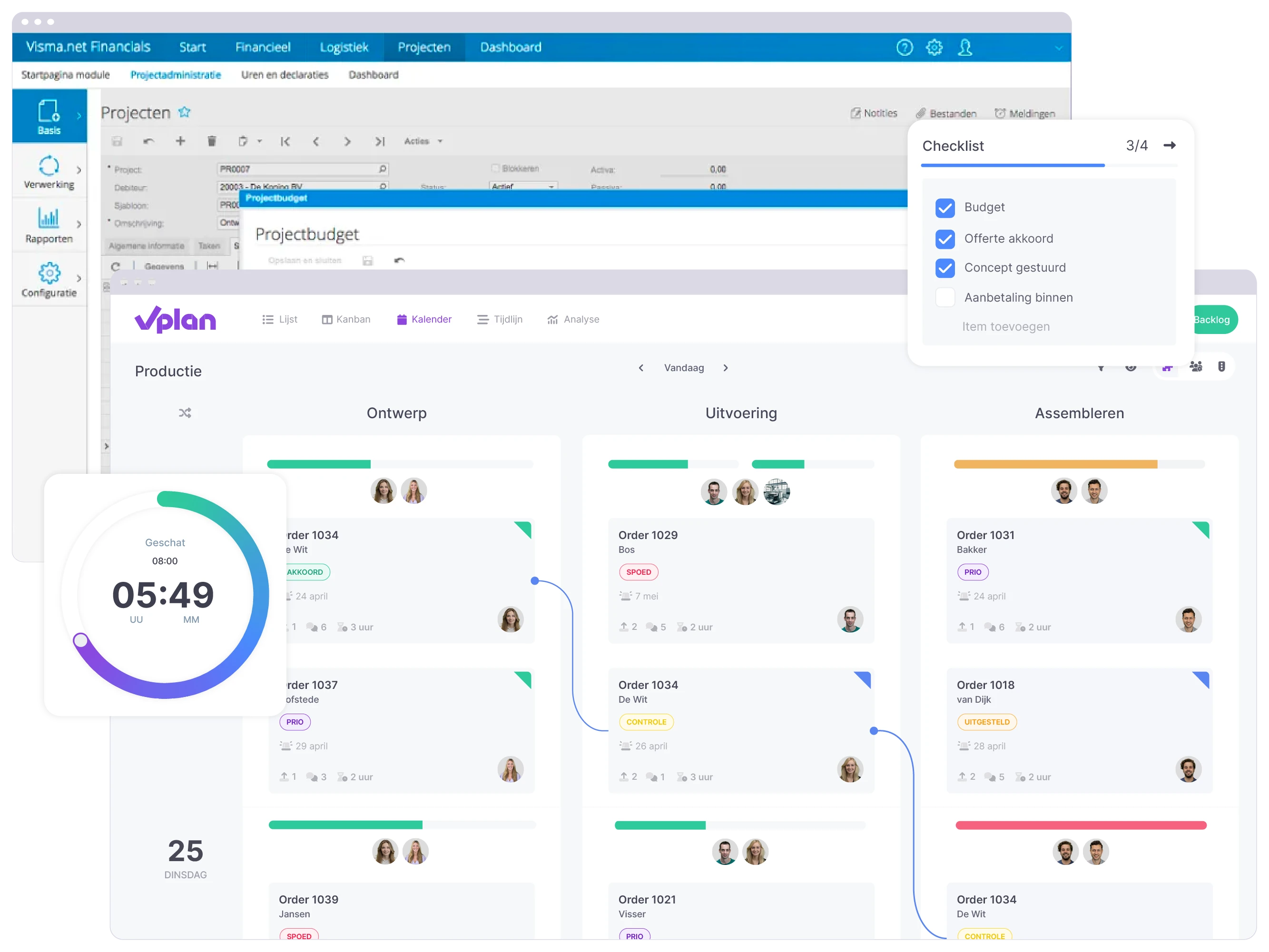The image size is (1269, 952).
Task: Click the Project PR0007 input field
Action: [302, 169]
